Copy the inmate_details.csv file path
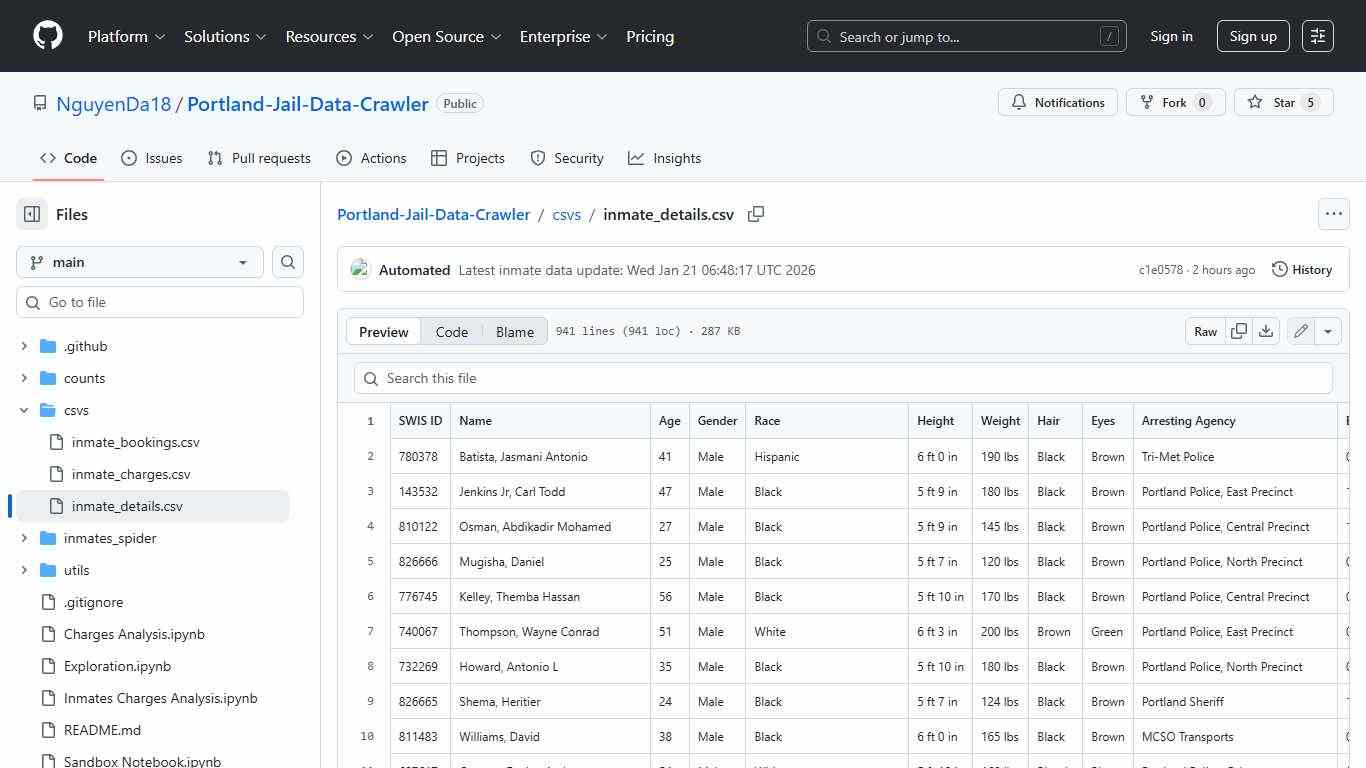 click(x=756, y=214)
